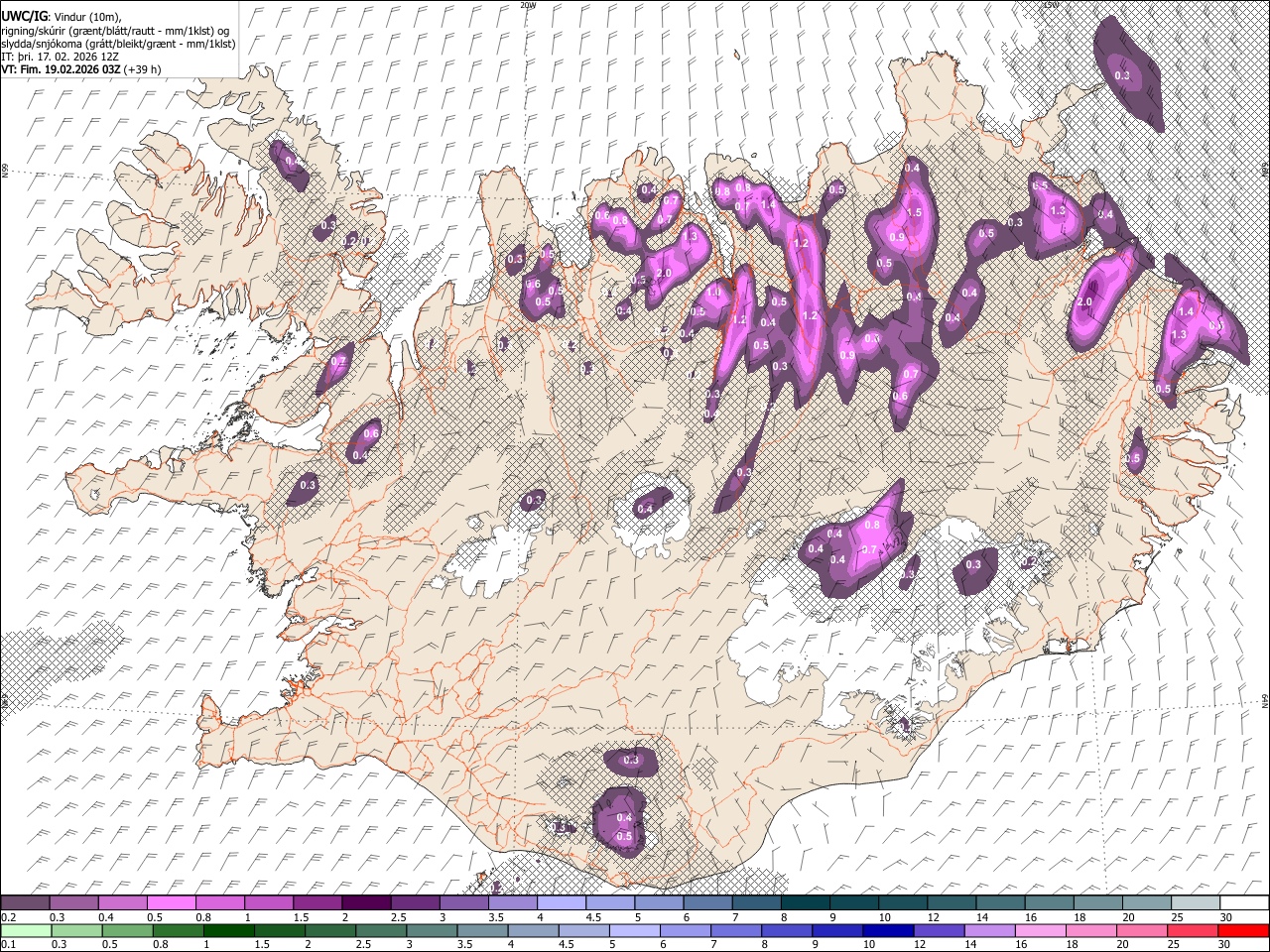Viewport: 1270px width, 952px height.
Task: Select the dark mauve 0.2 swatch in top legend row
Action: pyautogui.click(x=25, y=903)
